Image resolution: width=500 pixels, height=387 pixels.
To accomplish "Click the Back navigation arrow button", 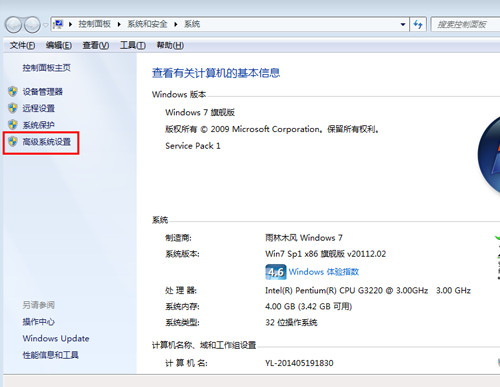I will point(13,25).
